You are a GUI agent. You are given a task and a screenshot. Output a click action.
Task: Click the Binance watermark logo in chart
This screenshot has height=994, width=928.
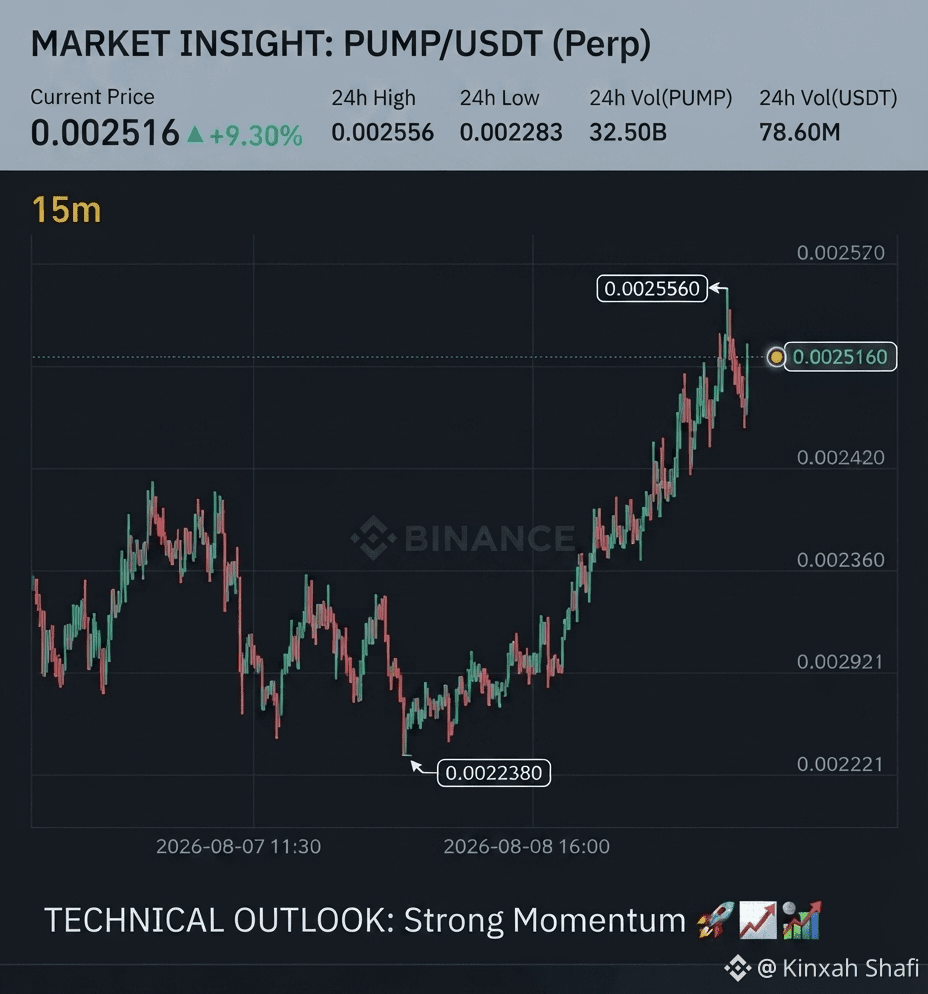373,538
